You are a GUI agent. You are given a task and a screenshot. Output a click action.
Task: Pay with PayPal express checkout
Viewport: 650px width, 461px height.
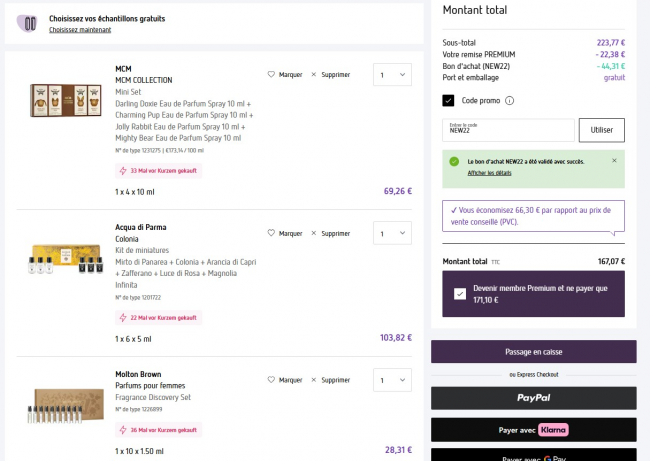533,398
